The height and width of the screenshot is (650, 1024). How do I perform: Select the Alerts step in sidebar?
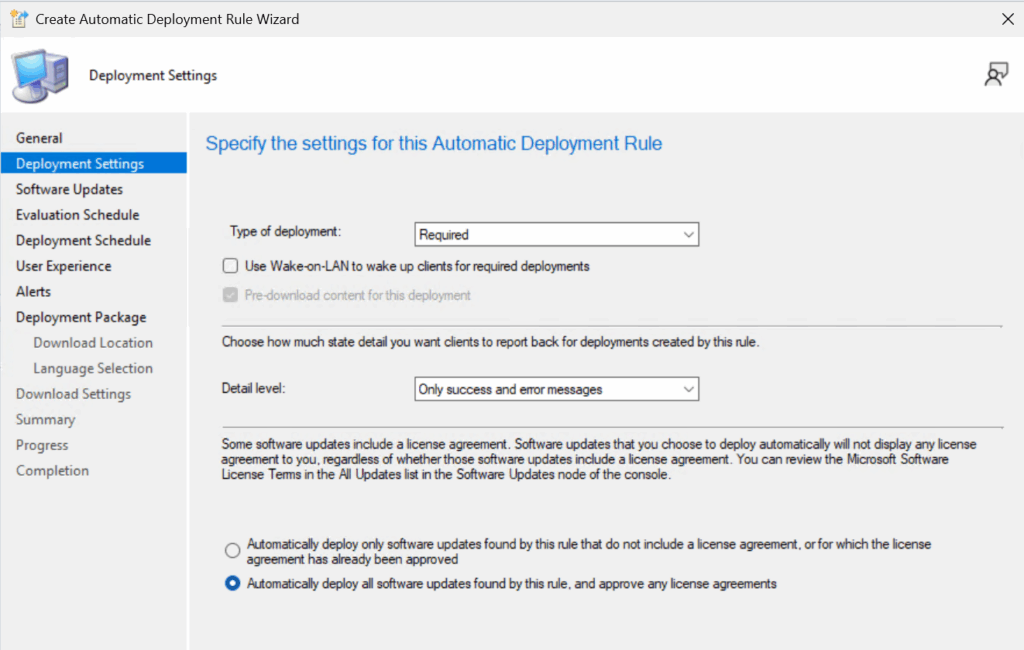33,292
